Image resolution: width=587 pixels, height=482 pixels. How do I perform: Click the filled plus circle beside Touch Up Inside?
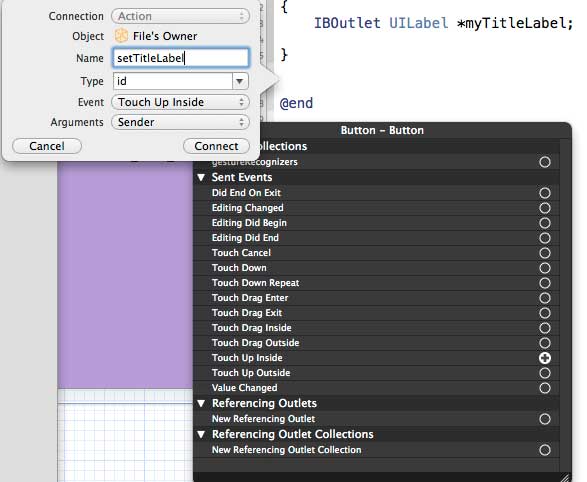pyautogui.click(x=545, y=358)
